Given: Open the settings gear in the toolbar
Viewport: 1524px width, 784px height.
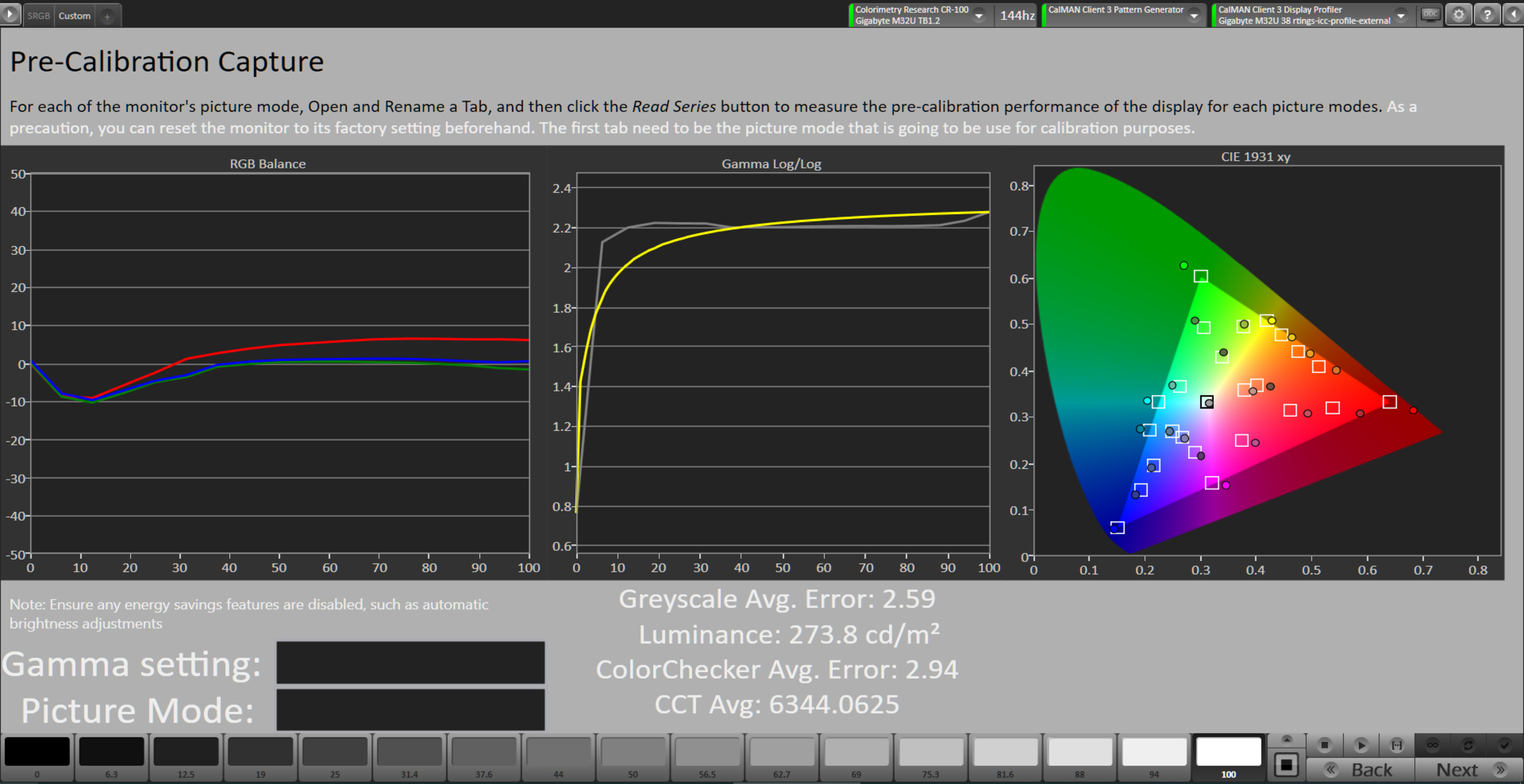Looking at the screenshot, I should (1459, 14).
